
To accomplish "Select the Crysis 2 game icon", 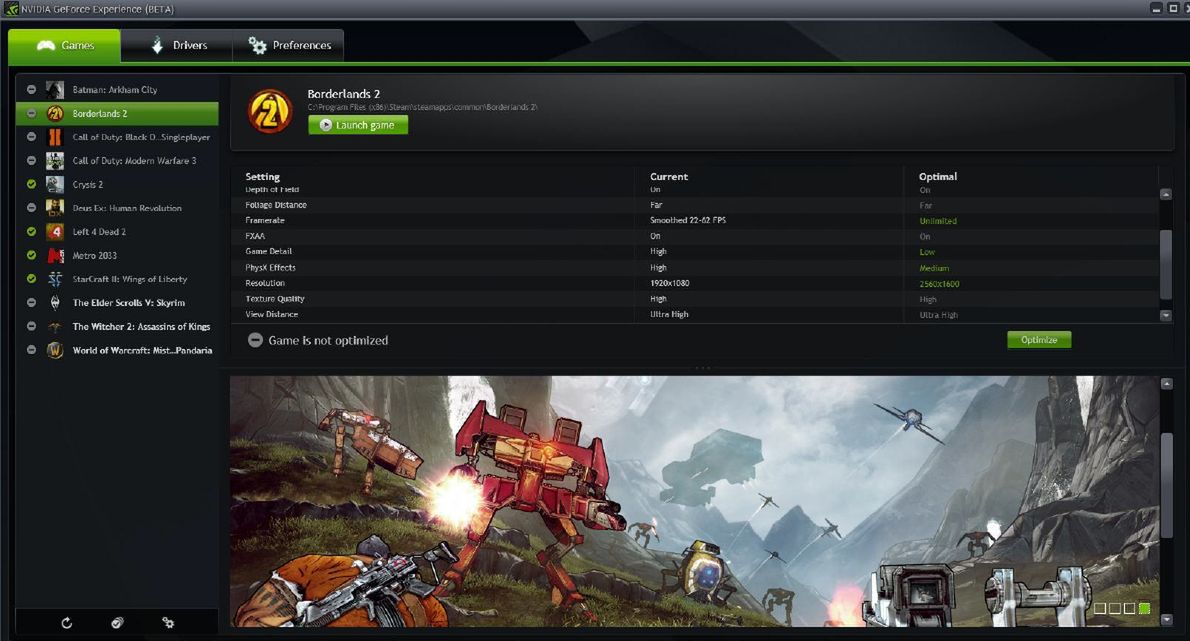I will coord(54,183).
